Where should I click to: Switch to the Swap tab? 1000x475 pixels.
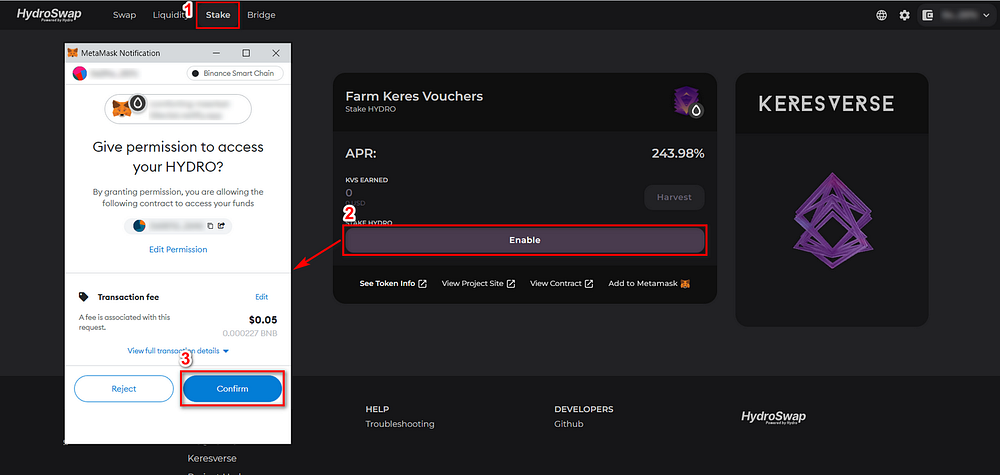(x=124, y=15)
